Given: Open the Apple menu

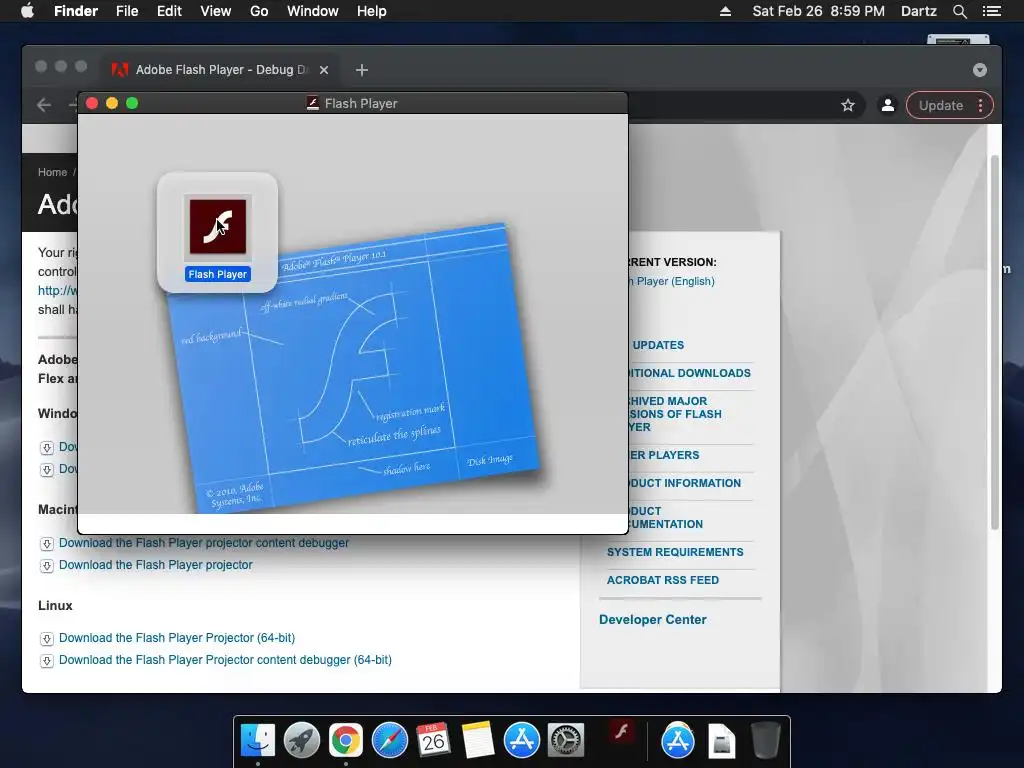Looking at the screenshot, I should point(27,11).
